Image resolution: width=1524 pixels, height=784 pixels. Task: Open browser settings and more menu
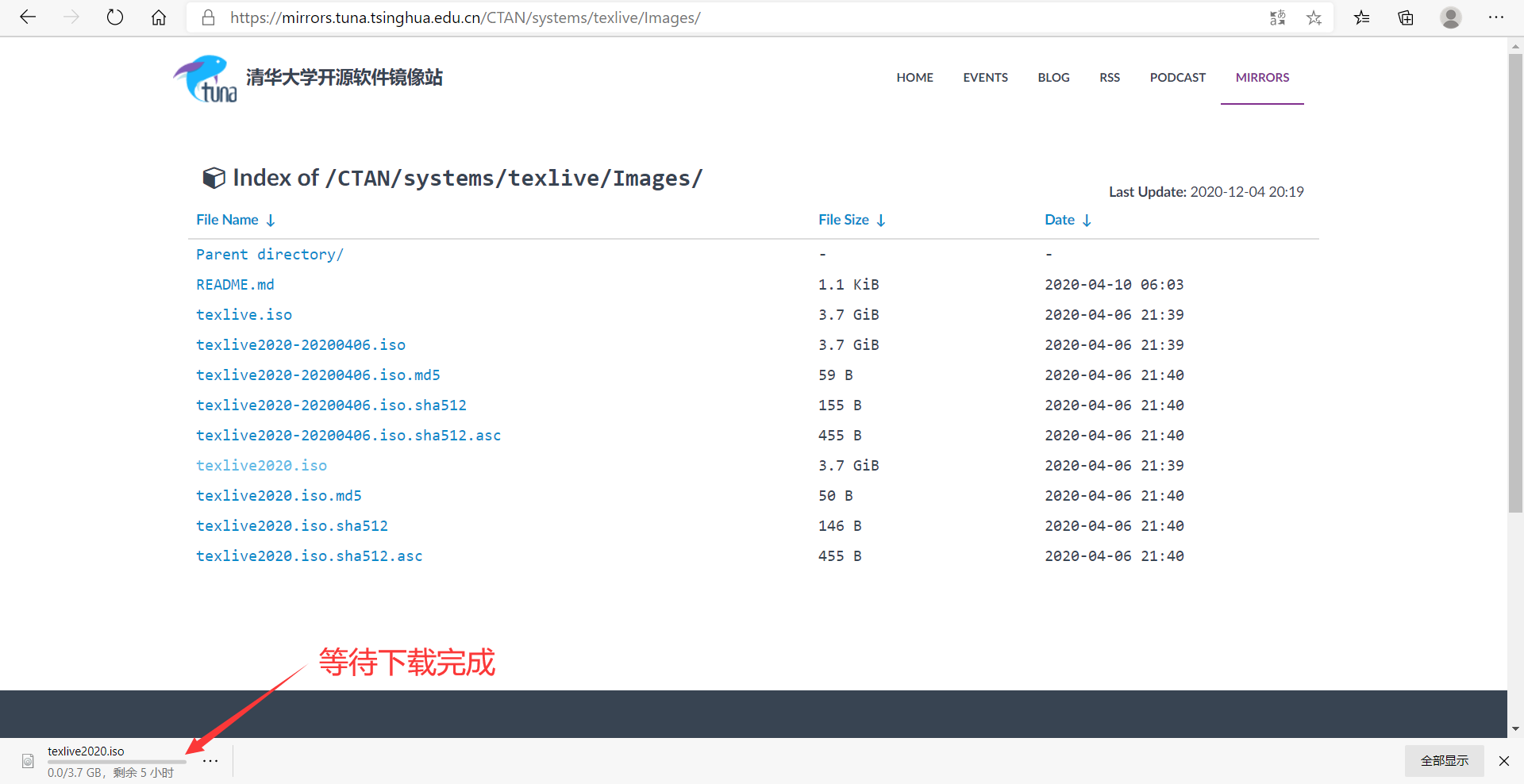1496,17
